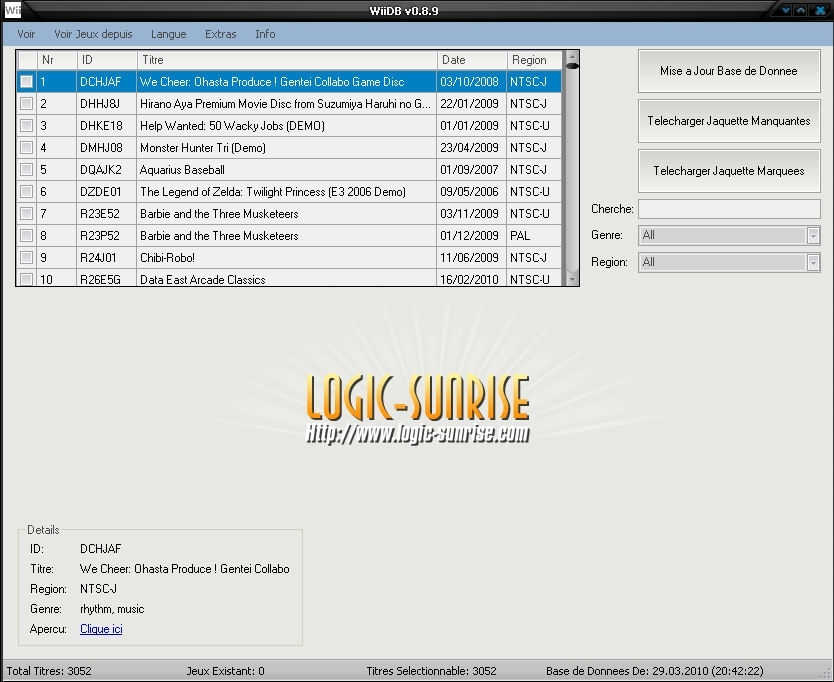Click the We Cheer title in the selected row
834x682 pixels.
click(272, 82)
